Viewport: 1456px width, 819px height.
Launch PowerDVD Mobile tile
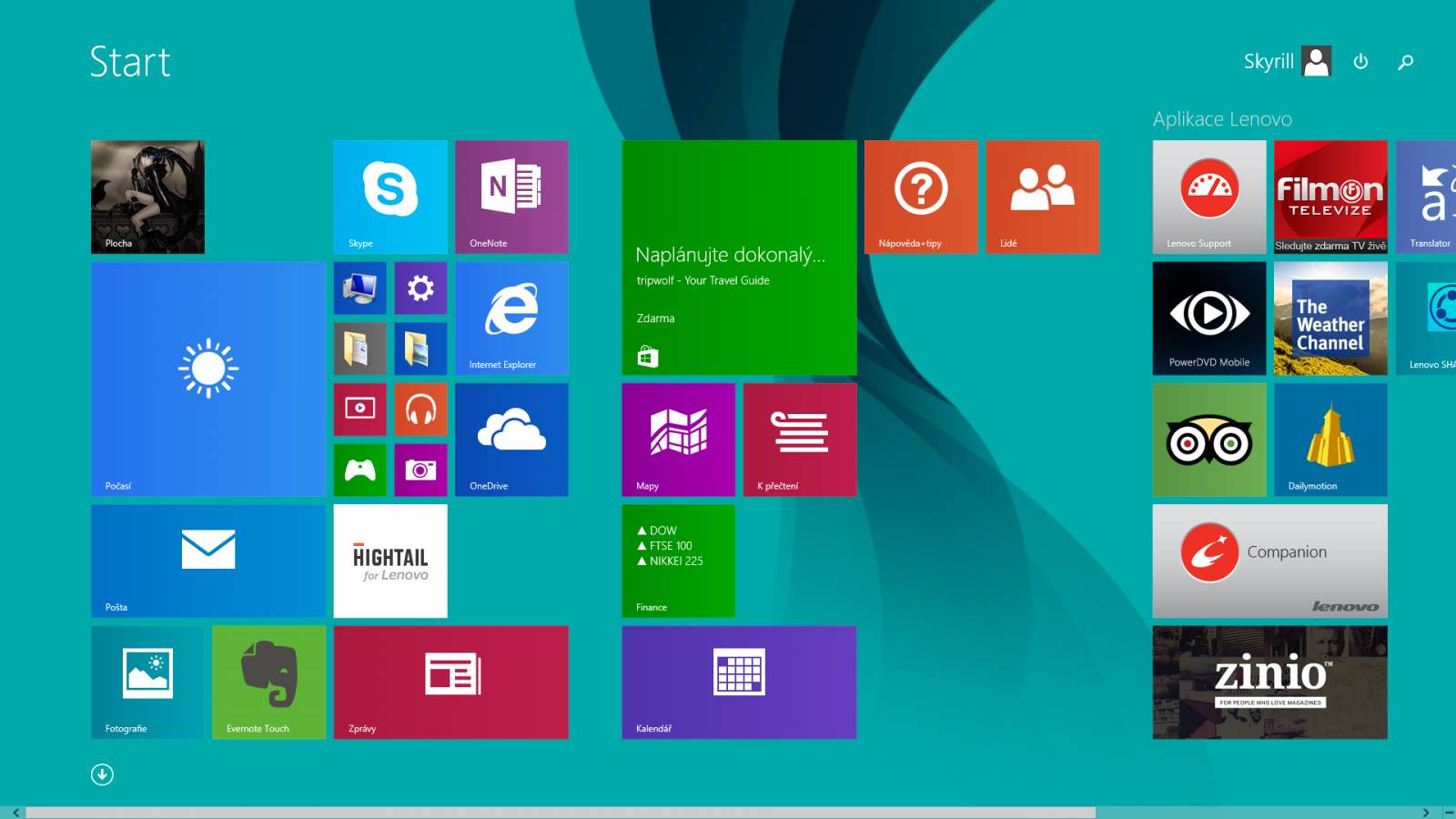1209,318
